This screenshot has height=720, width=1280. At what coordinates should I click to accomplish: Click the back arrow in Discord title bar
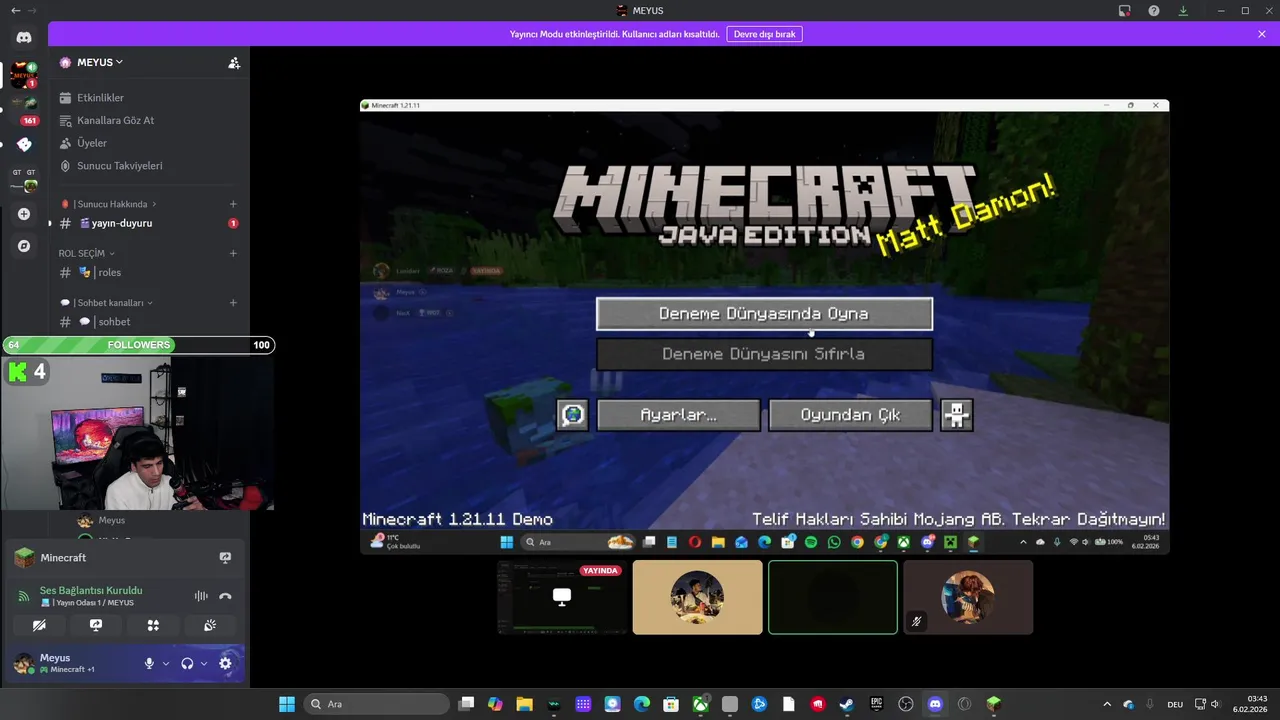[x=15, y=10]
